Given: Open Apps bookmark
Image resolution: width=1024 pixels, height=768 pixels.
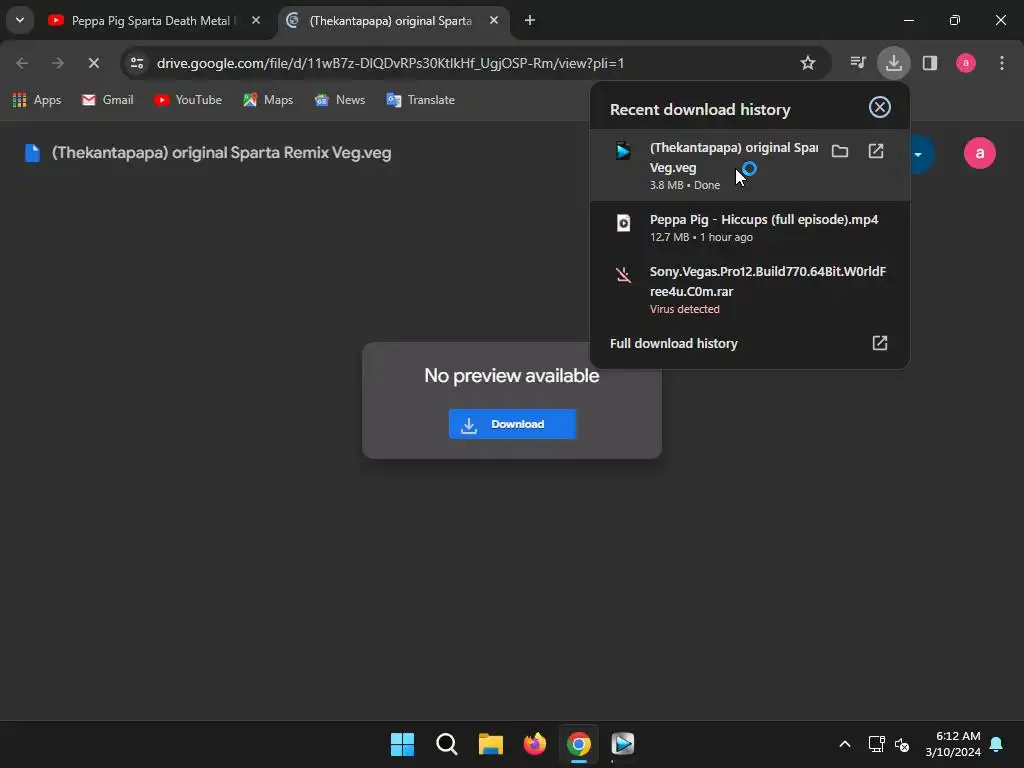Looking at the screenshot, I should (37, 100).
